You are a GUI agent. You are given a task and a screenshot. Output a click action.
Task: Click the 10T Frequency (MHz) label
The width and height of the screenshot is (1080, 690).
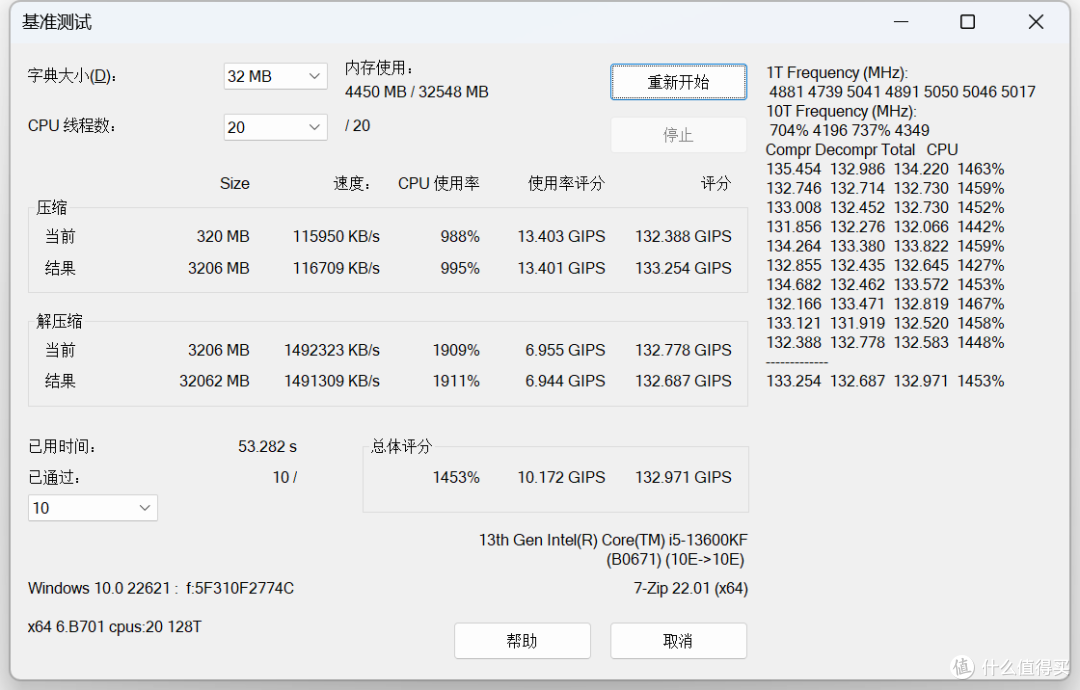point(841,112)
